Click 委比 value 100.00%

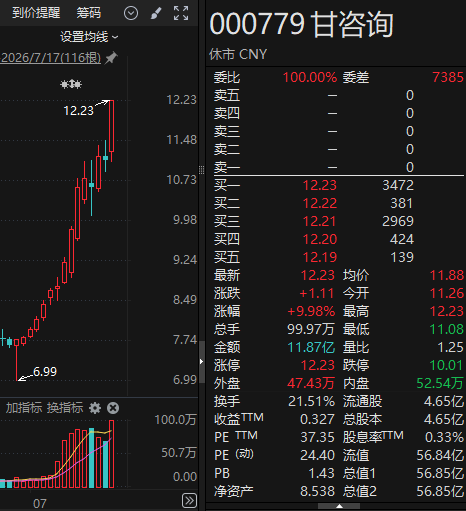point(310,77)
